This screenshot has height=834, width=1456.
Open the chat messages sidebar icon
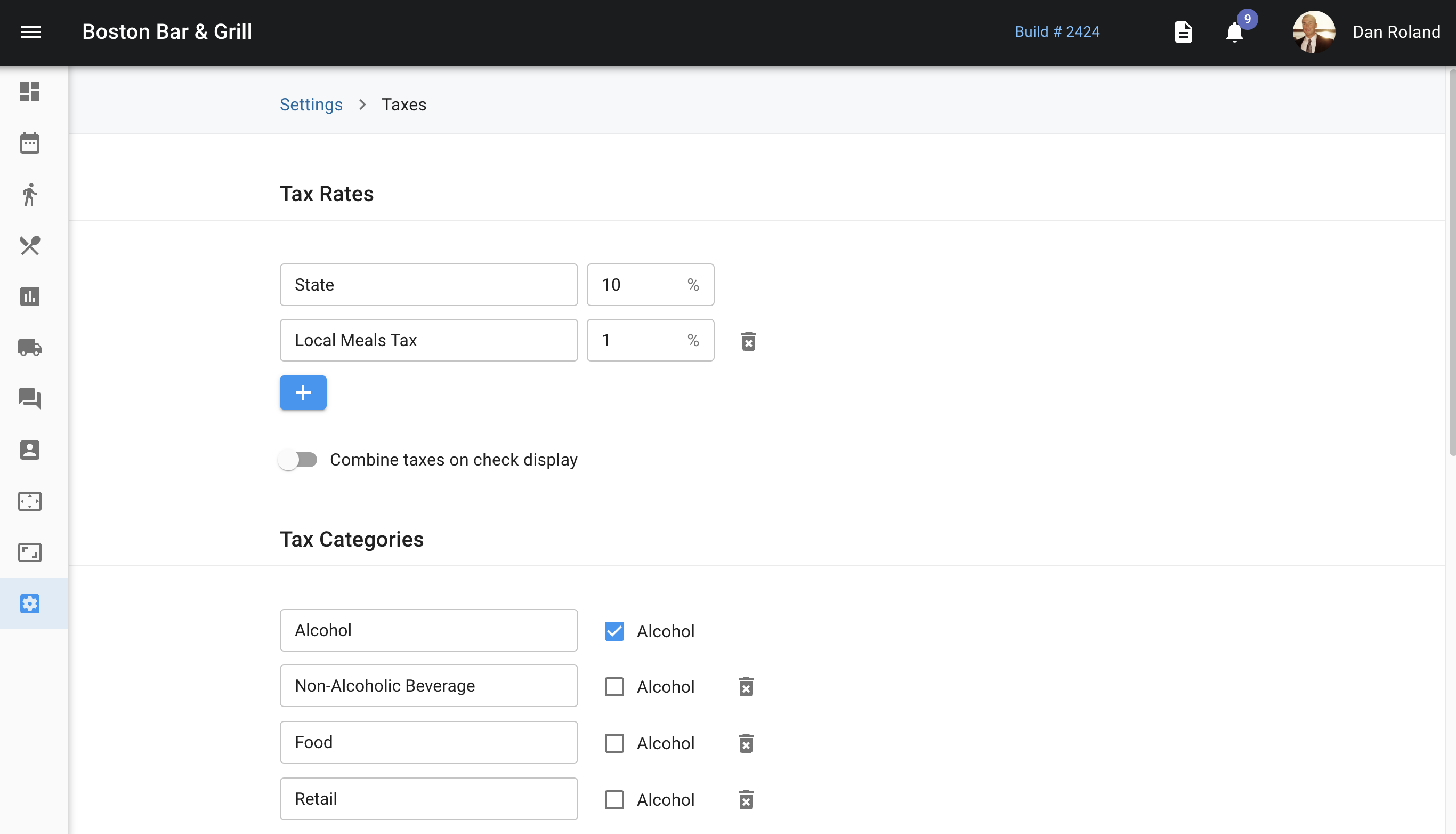pyautogui.click(x=30, y=398)
